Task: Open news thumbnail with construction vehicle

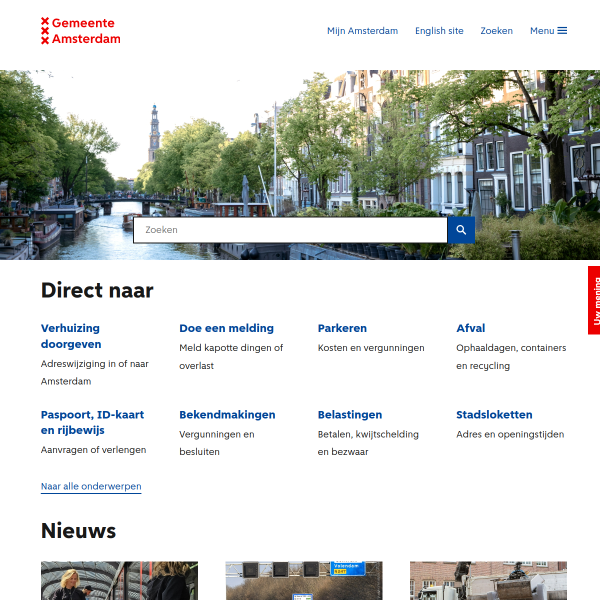Action: click(488, 580)
